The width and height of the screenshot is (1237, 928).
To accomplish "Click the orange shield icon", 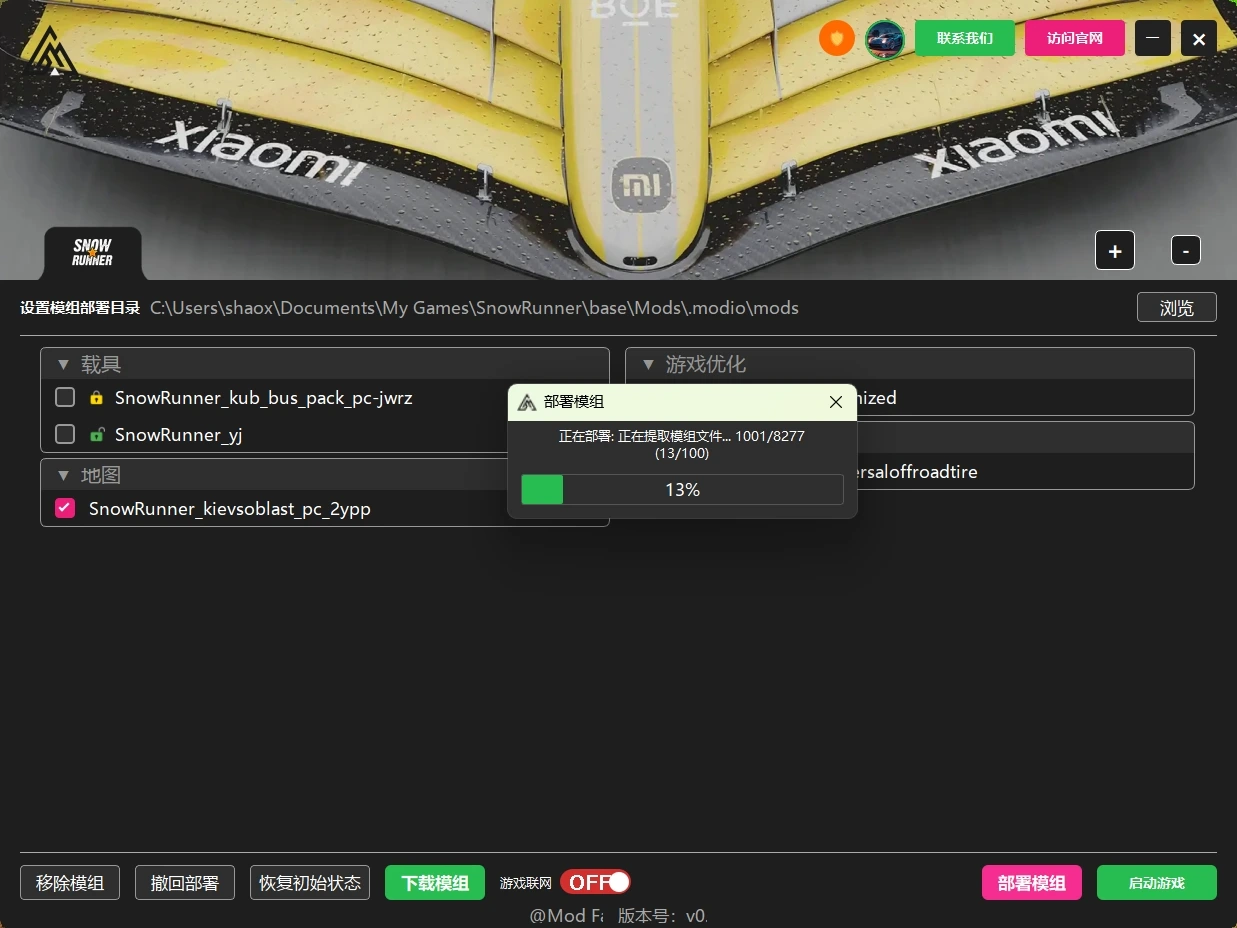I will click(837, 39).
